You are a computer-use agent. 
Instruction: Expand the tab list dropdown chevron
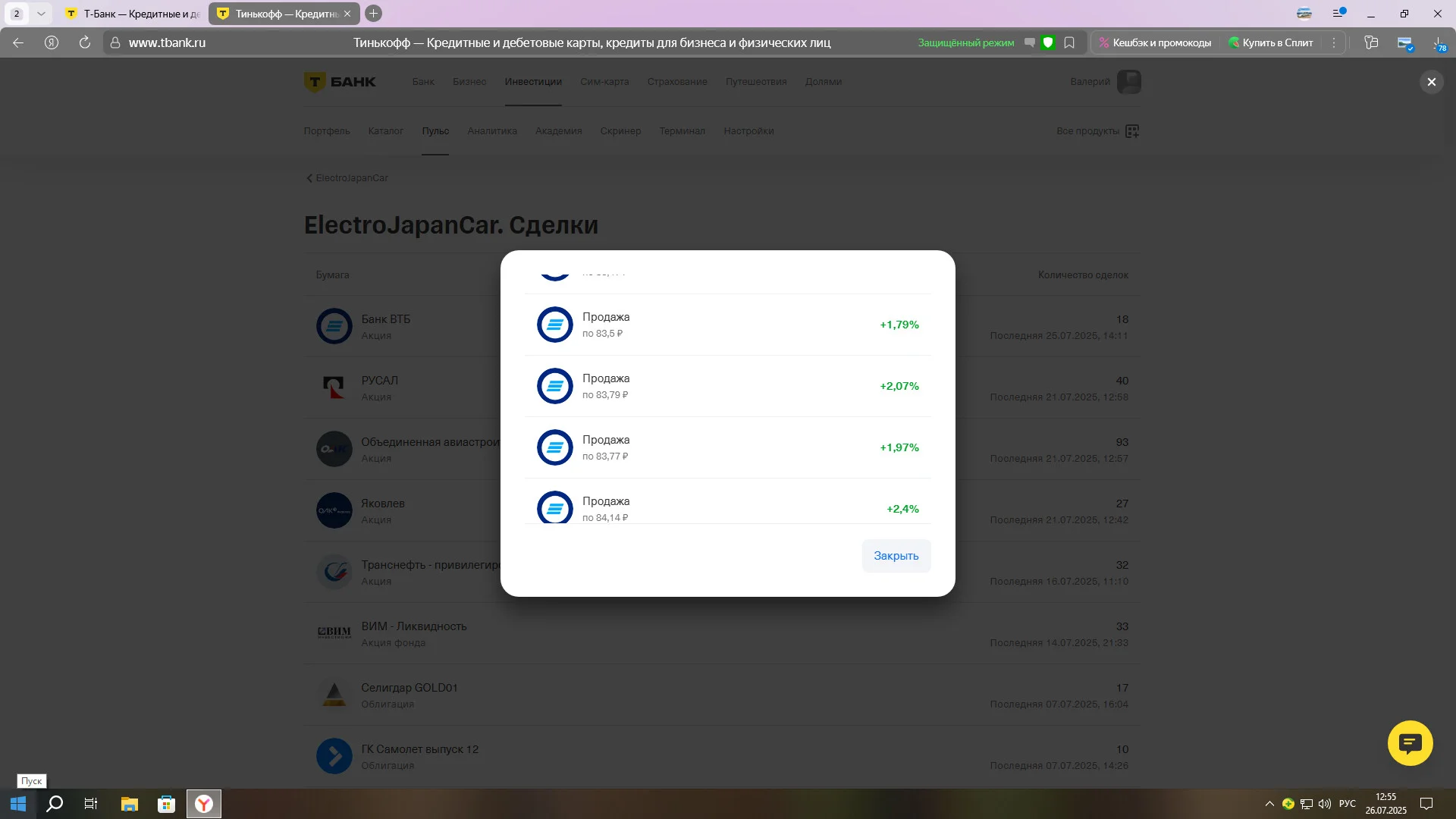click(41, 14)
